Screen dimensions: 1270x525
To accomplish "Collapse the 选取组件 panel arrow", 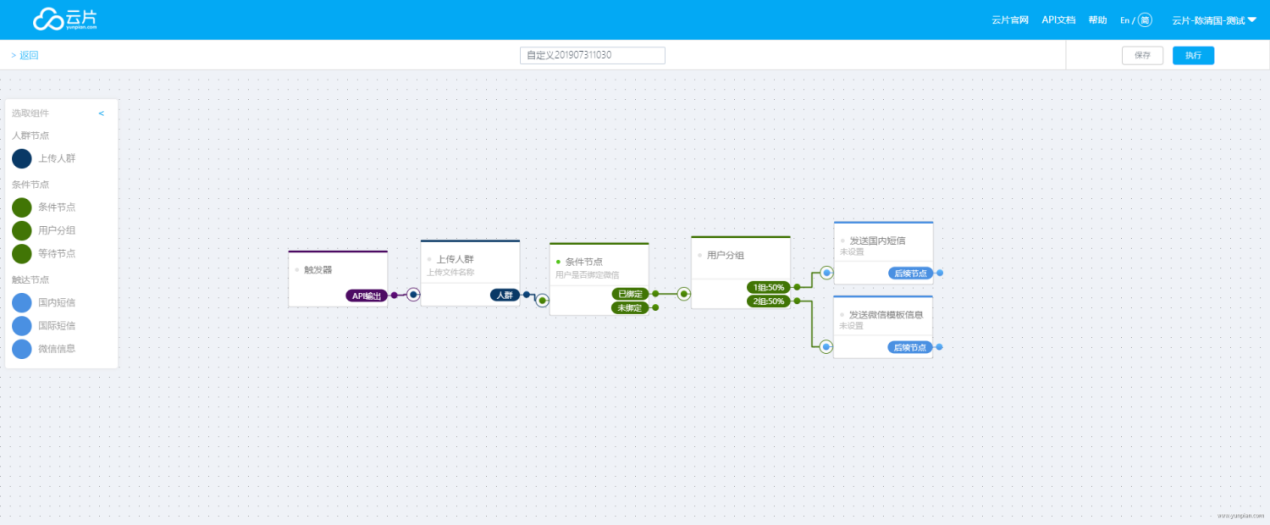I will [x=101, y=113].
